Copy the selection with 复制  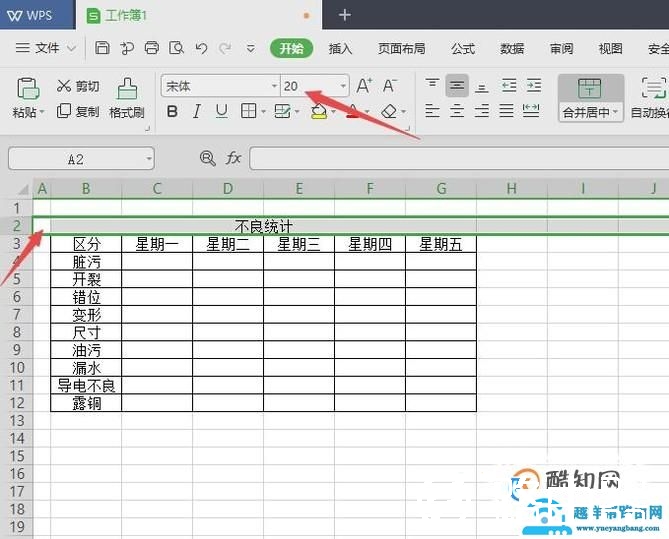pyautogui.click(x=78, y=111)
